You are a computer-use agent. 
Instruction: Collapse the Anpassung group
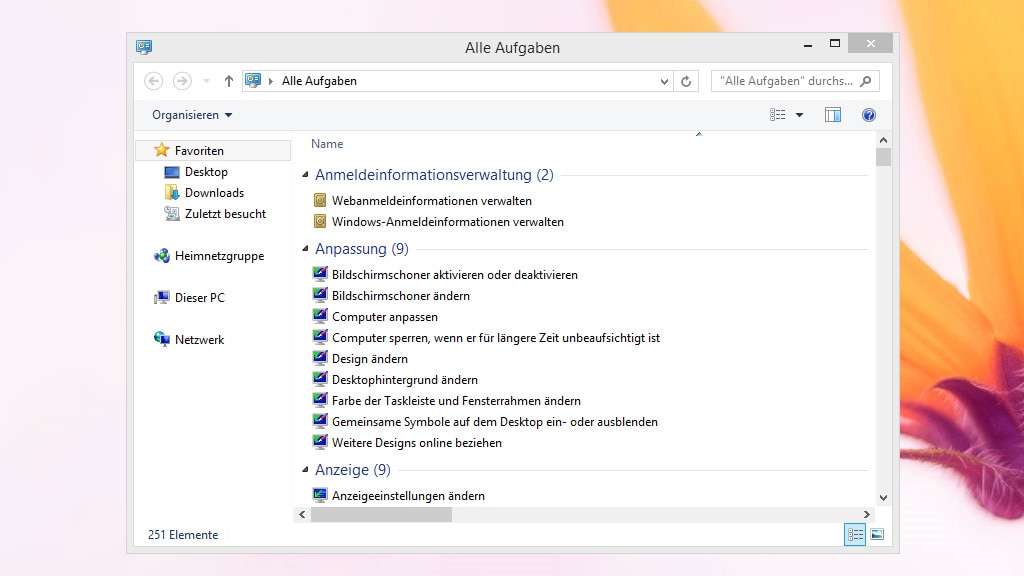[x=306, y=249]
